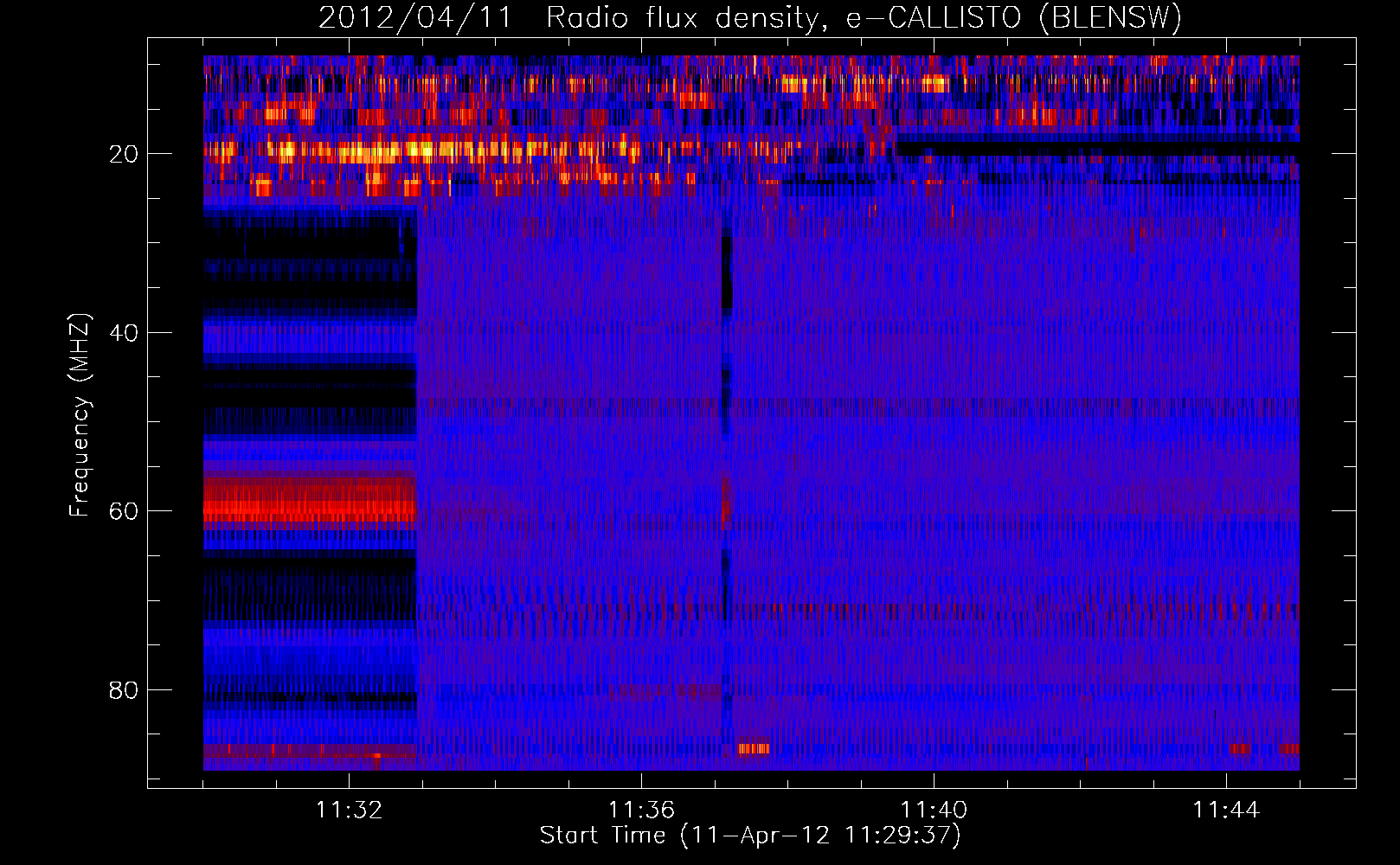1400x865 pixels.
Task: Click the 40 frequency tick label
Action: [124, 333]
